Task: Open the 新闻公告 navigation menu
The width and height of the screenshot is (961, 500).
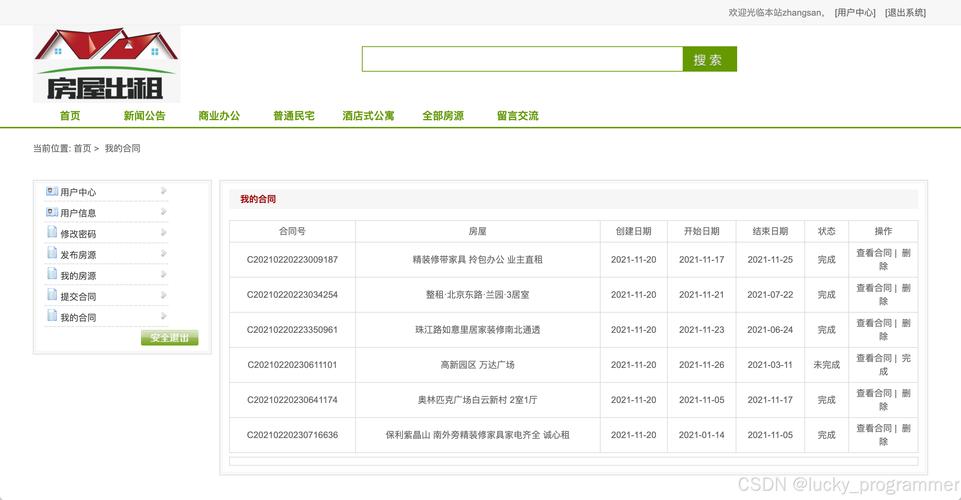Action: (x=144, y=116)
